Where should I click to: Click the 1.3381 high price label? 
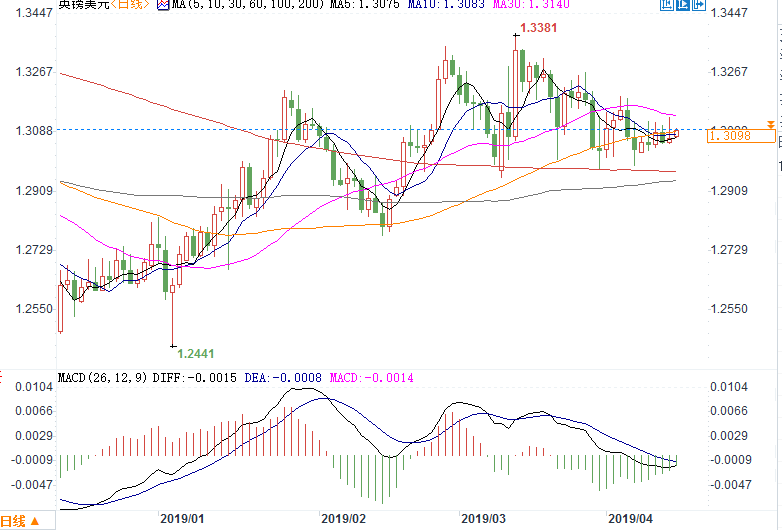[539, 28]
